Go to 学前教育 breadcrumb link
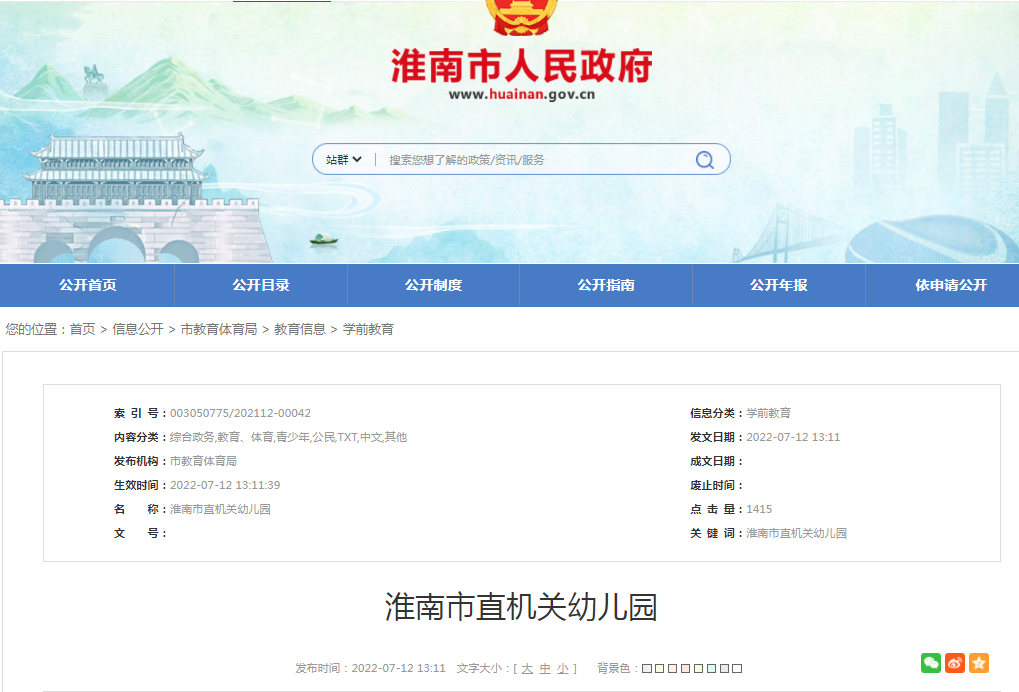Image resolution: width=1019 pixels, height=692 pixels. point(368,329)
